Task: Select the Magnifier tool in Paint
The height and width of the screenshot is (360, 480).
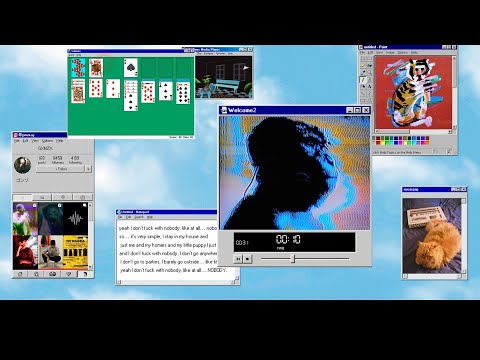Action: coord(370,73)
